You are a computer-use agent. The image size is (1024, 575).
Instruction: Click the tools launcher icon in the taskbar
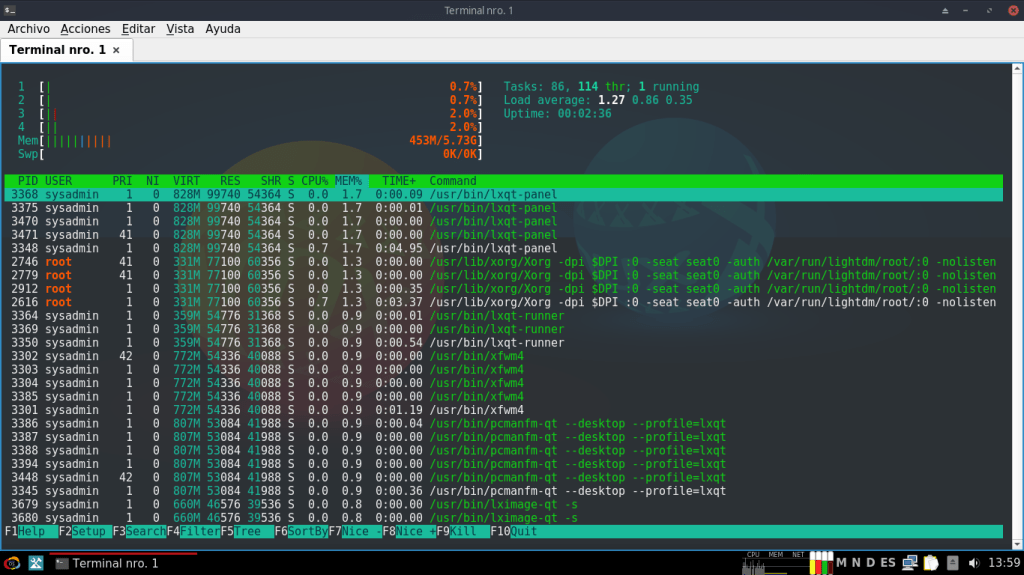click(x=36, y=563)
